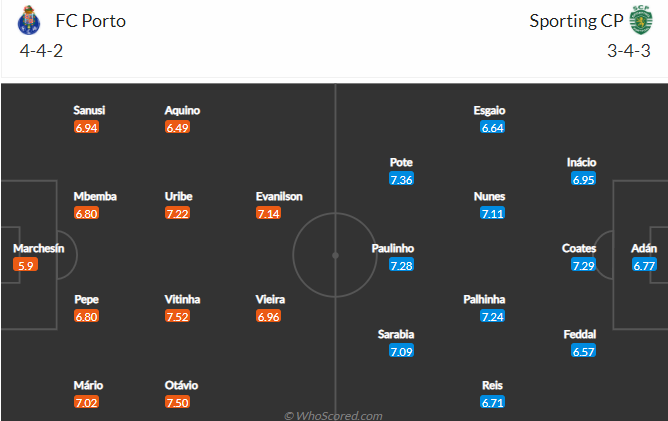Select Adán's 6.77 rating badge
668x421 pixels.
coord(644,265)
